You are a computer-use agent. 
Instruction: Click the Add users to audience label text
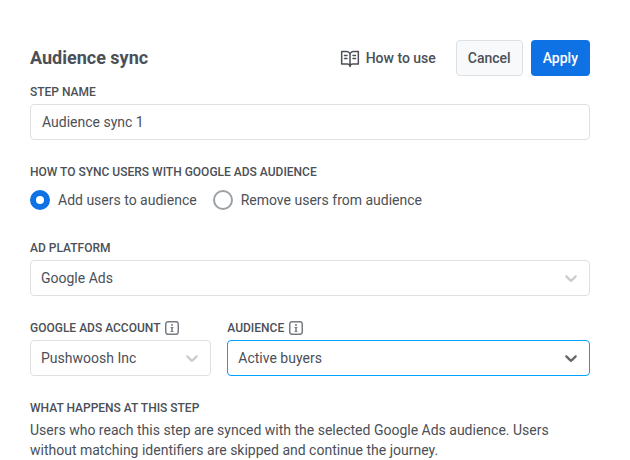[127, 200]
